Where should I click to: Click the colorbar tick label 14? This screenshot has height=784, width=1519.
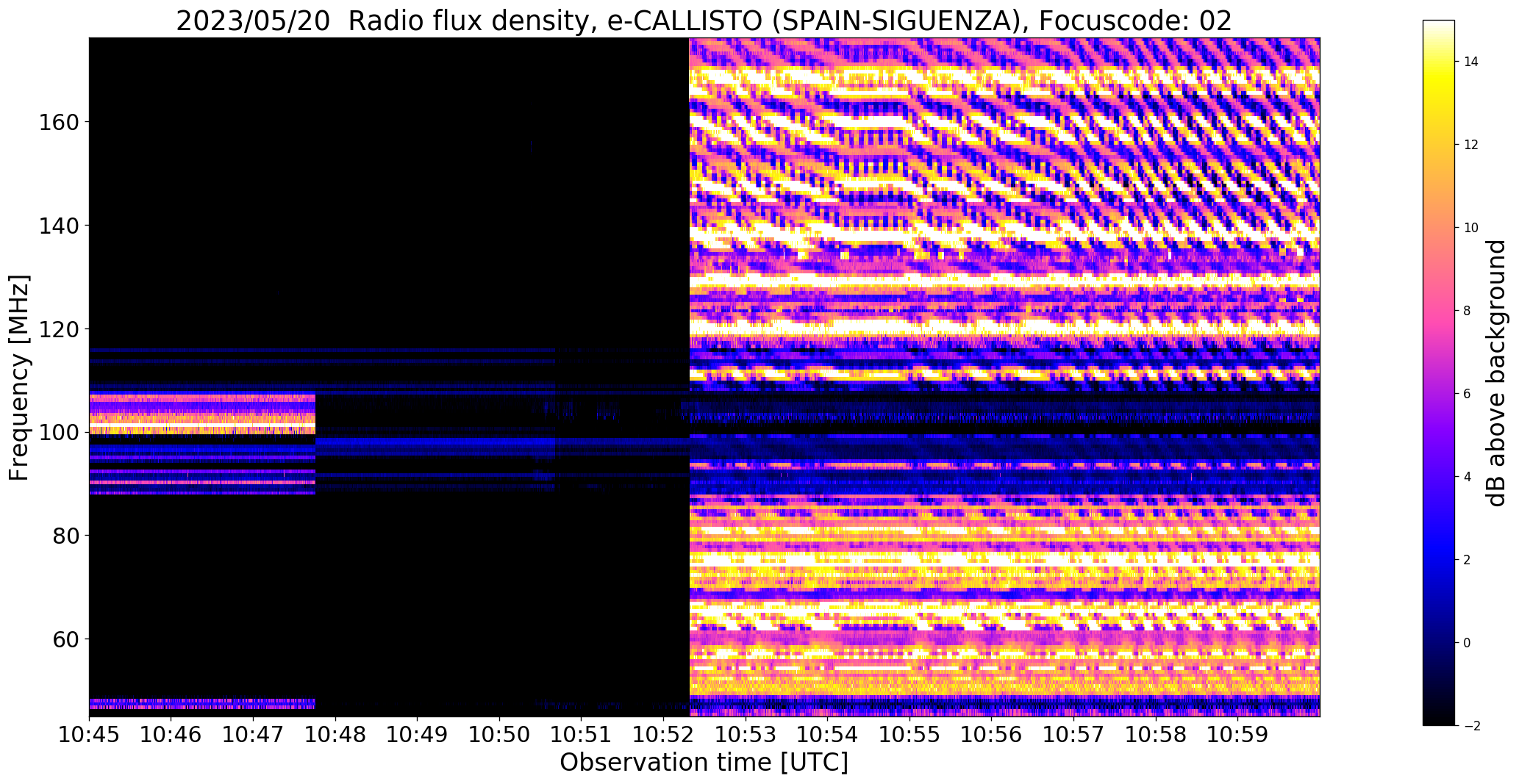1471,62
